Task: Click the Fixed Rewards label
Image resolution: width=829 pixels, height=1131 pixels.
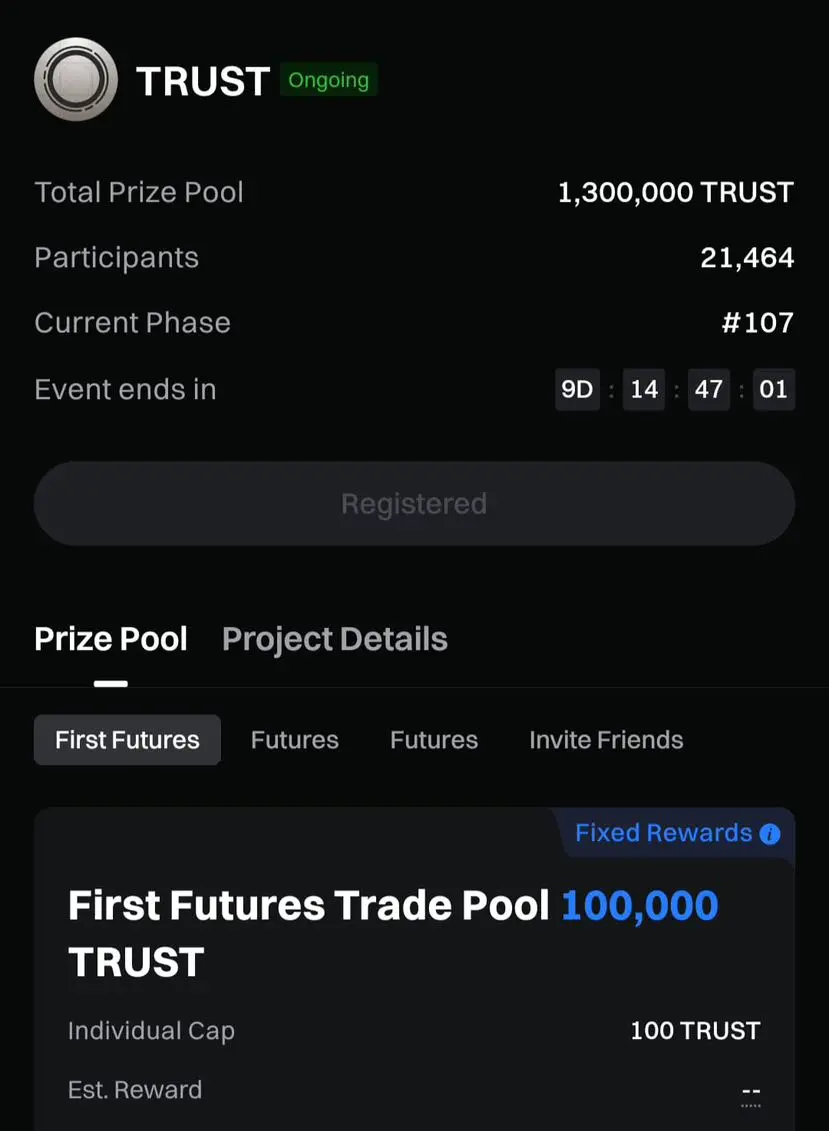Action: click(x=663, y=834)
